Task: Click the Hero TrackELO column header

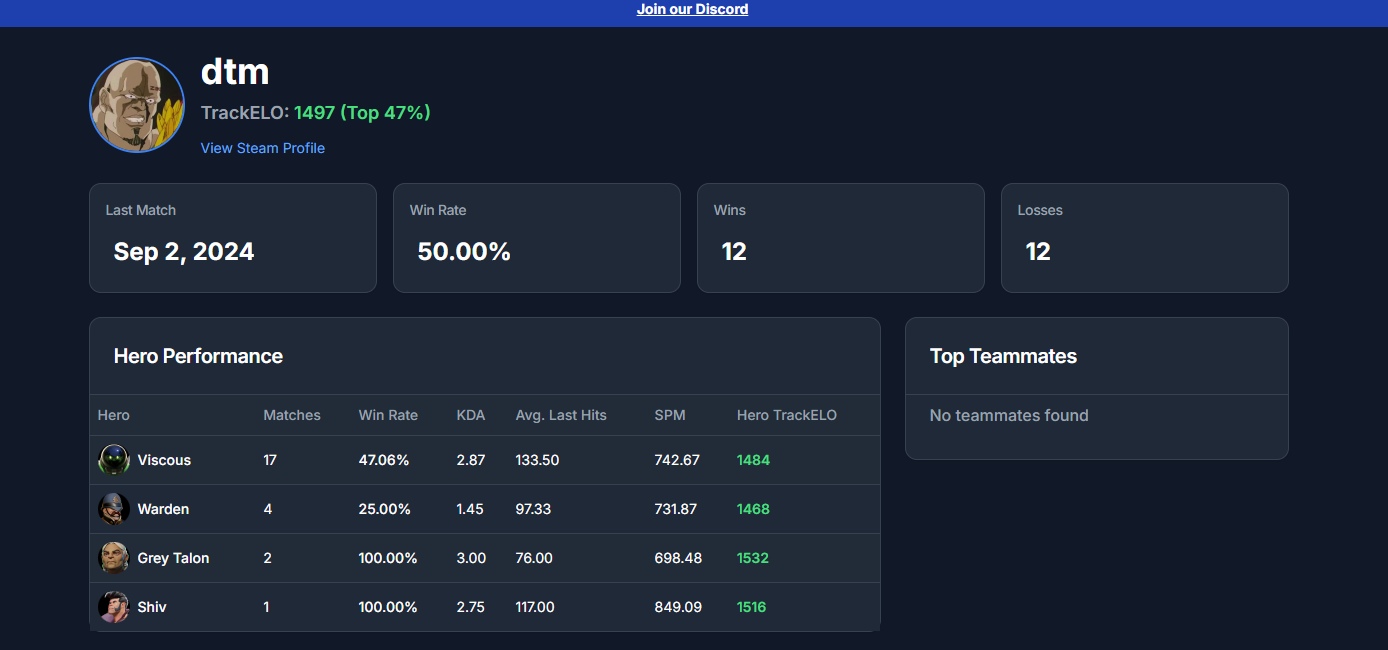Action: 786,415
